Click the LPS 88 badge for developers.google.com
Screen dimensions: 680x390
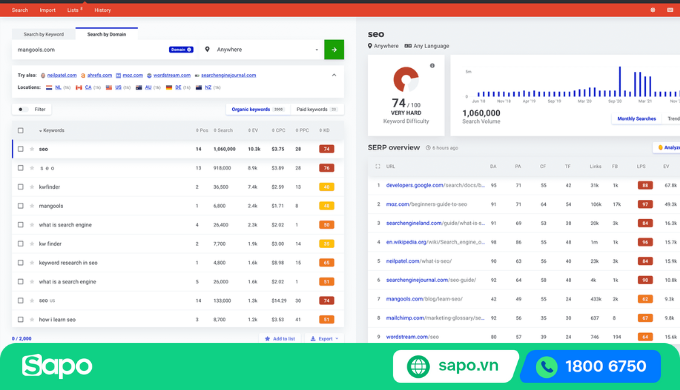(x=645, y=185)
